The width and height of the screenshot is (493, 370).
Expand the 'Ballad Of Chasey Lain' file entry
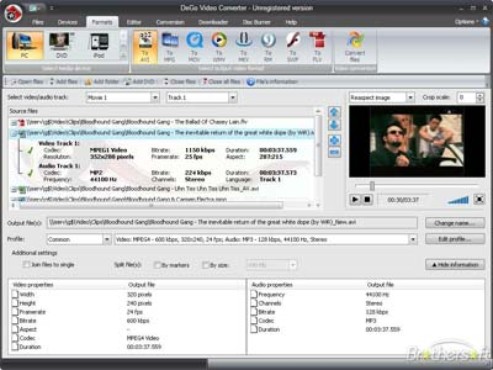tap(14, 123)
